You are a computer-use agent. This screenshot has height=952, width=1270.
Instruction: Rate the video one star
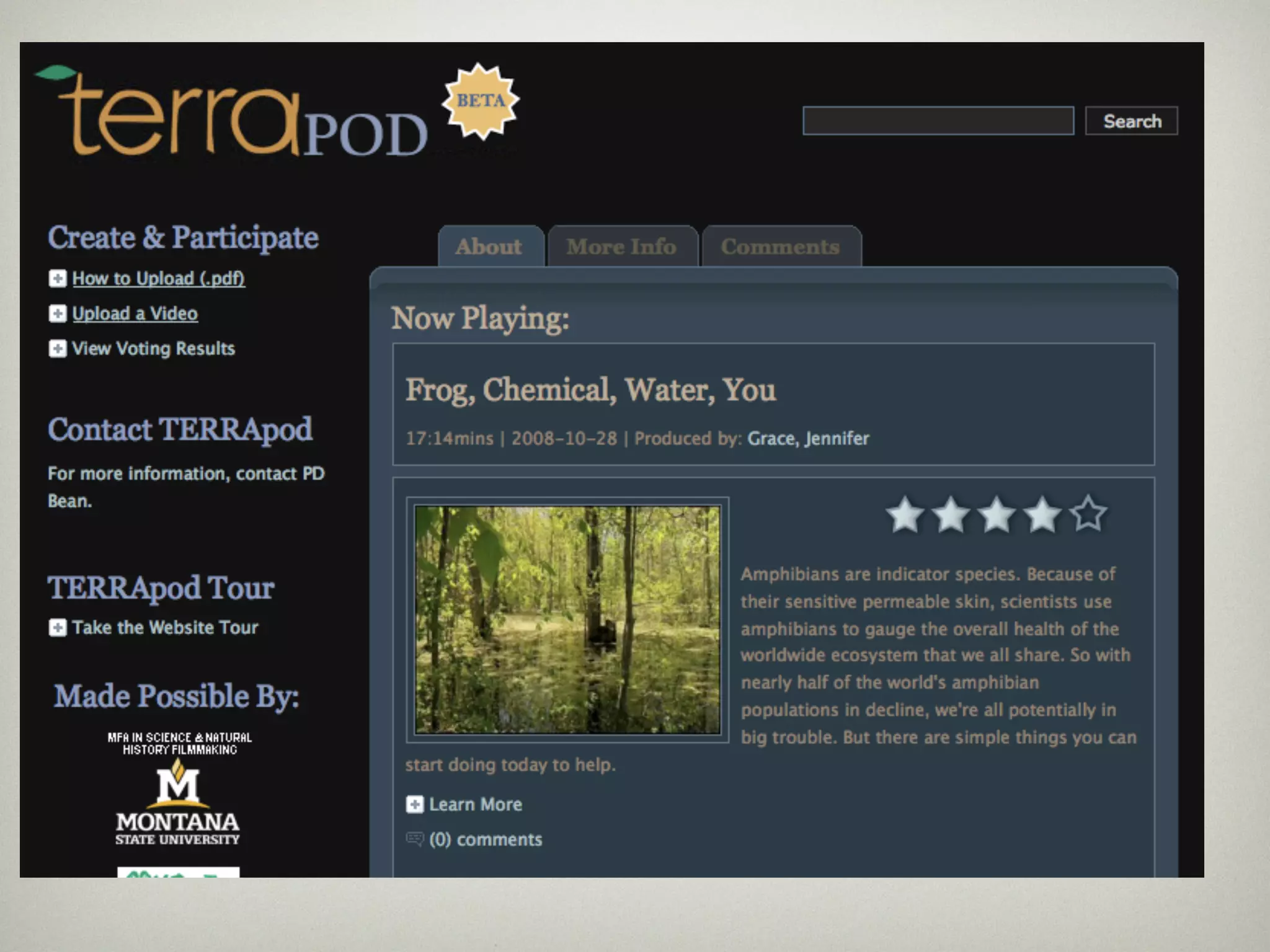click(x=905, y=514)
